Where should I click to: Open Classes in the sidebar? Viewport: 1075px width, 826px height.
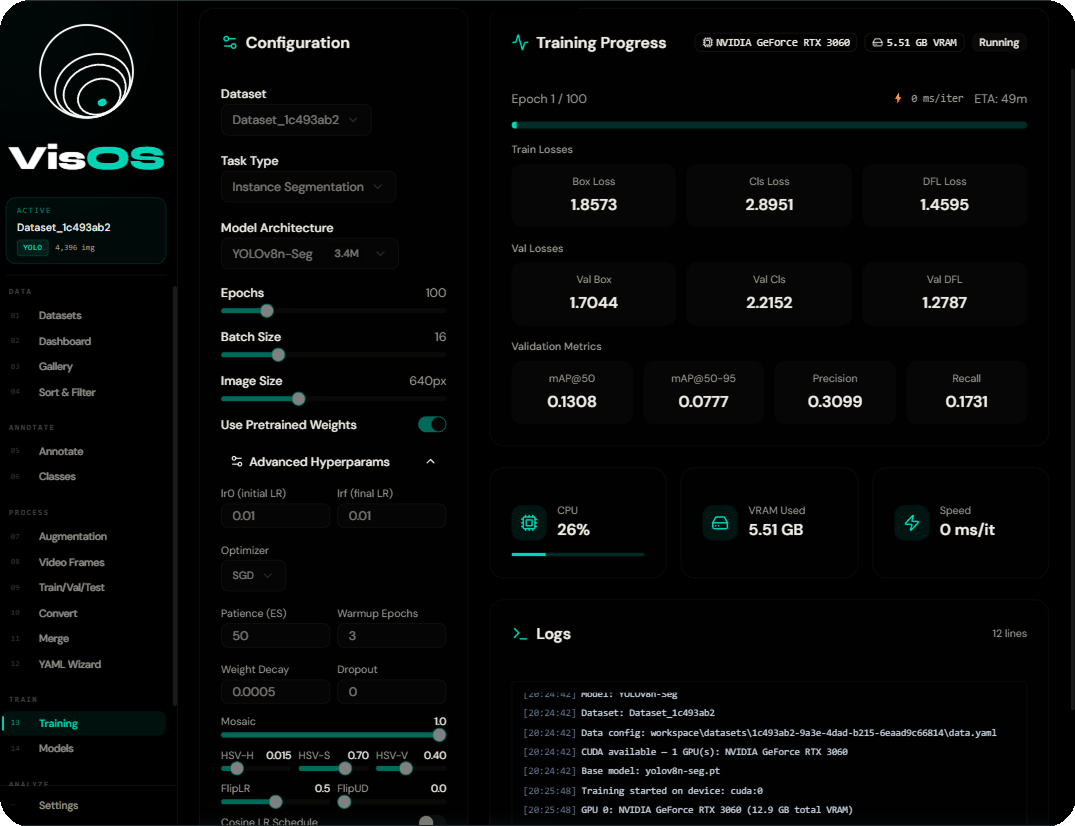pos(57,476)
